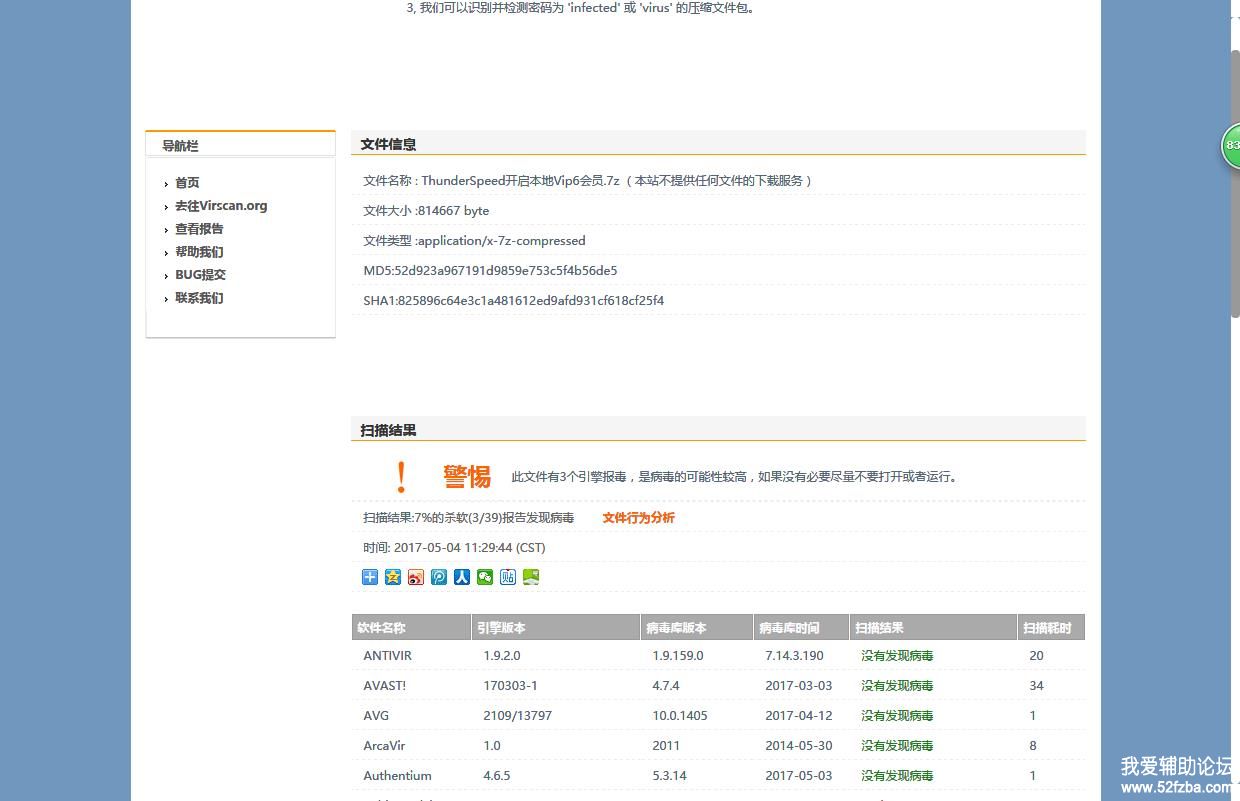
Task: Open the blue plus more-sharing icon
Action: (x=370, y=577)
